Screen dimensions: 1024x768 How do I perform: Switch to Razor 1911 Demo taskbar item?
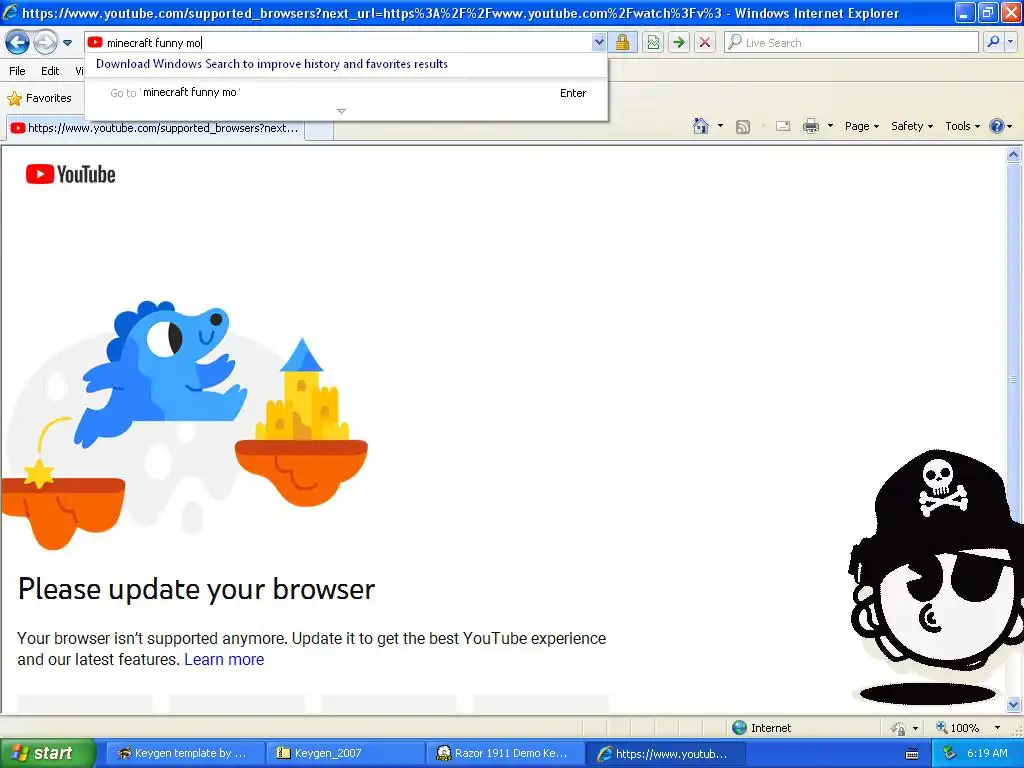point(505,754)
